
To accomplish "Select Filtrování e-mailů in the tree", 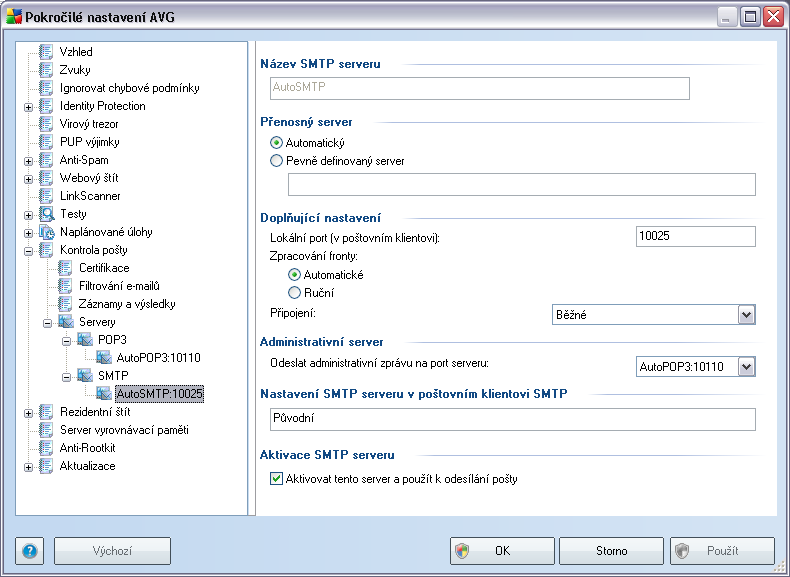I will [x=119, y=286].
